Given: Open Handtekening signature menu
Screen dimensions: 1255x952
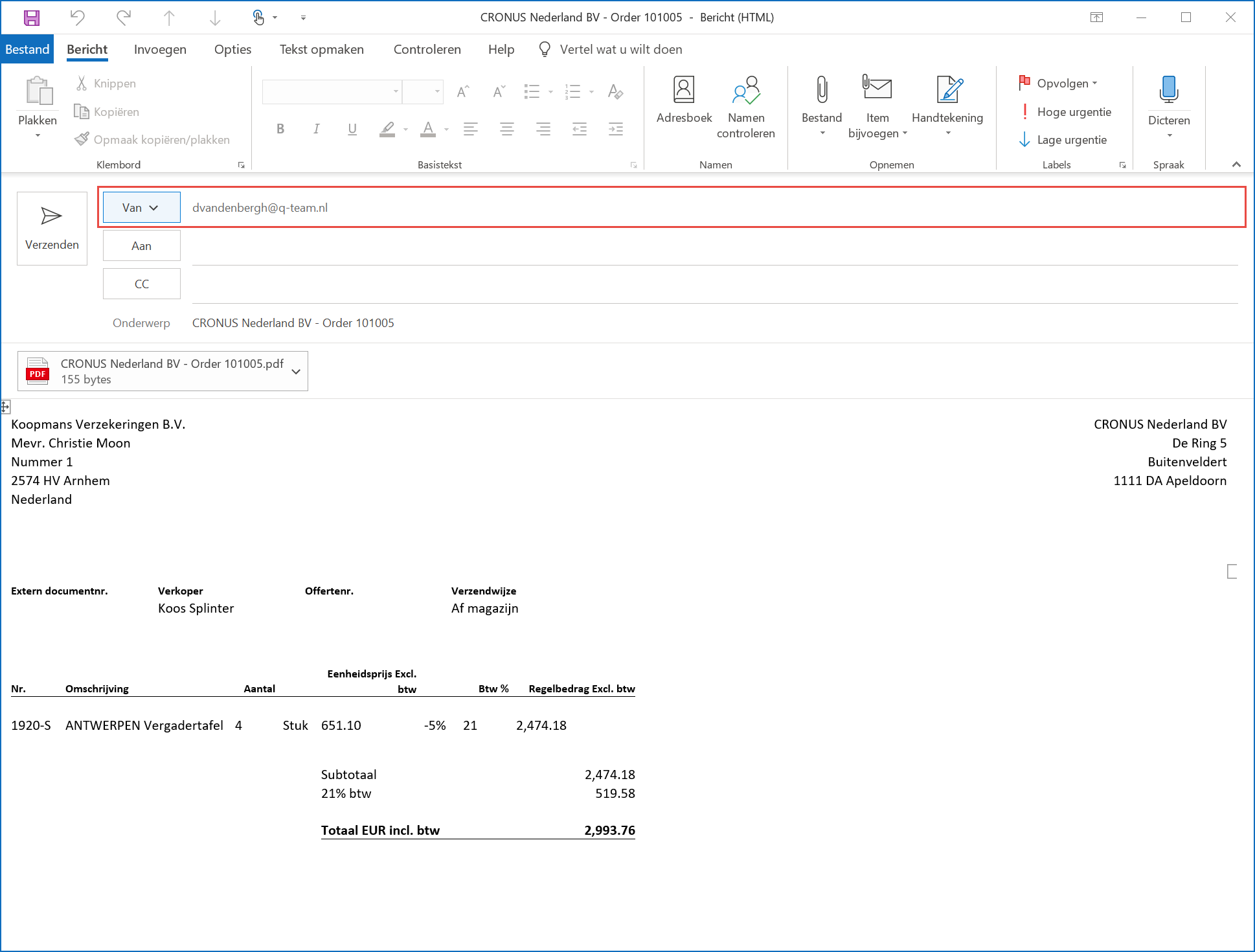Looking at the screenshot, I should (947, 106).
